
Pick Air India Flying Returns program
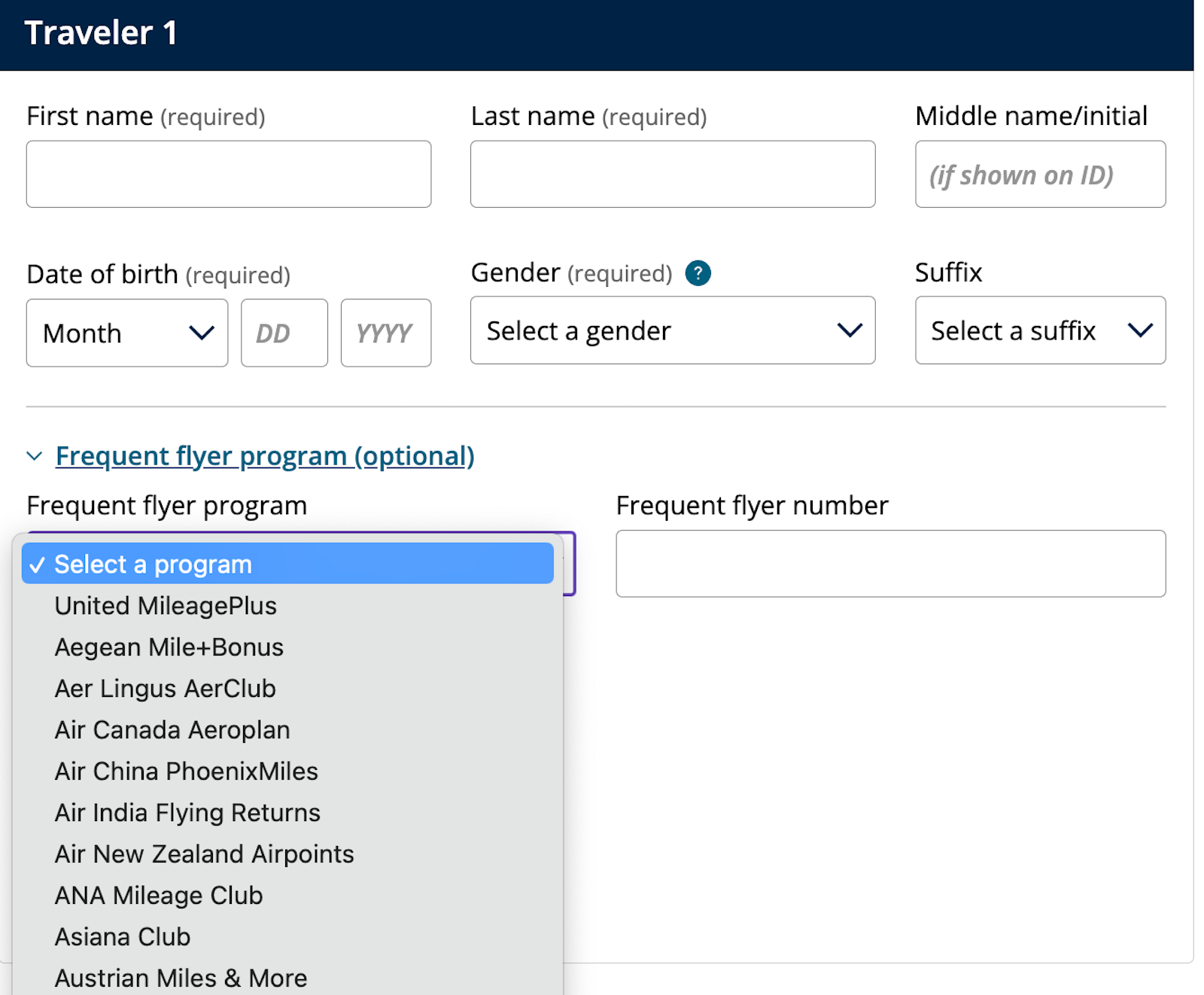[x=187, y=813]
